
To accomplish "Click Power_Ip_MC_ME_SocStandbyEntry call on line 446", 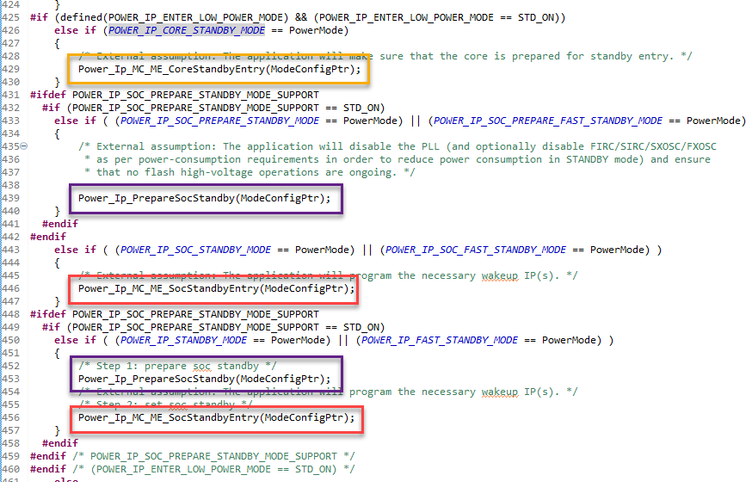I will click(x=216, y=288).
